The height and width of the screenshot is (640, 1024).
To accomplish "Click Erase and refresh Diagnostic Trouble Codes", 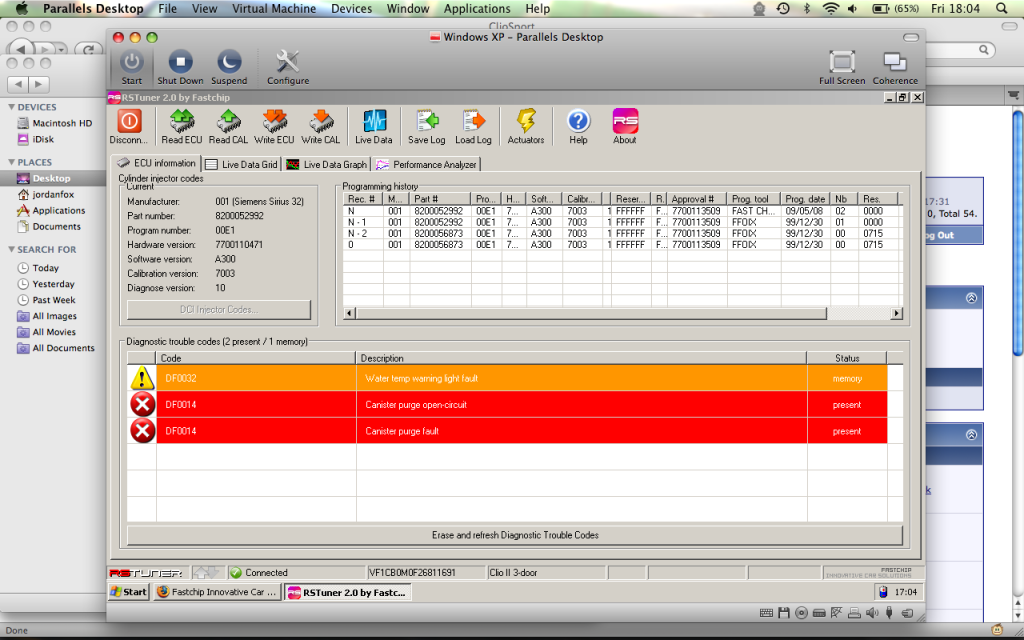I will tap(515, 535).
